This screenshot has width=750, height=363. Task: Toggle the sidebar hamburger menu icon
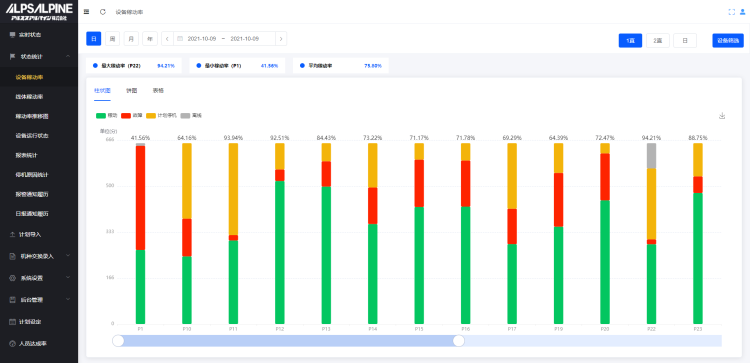(86, 12)
